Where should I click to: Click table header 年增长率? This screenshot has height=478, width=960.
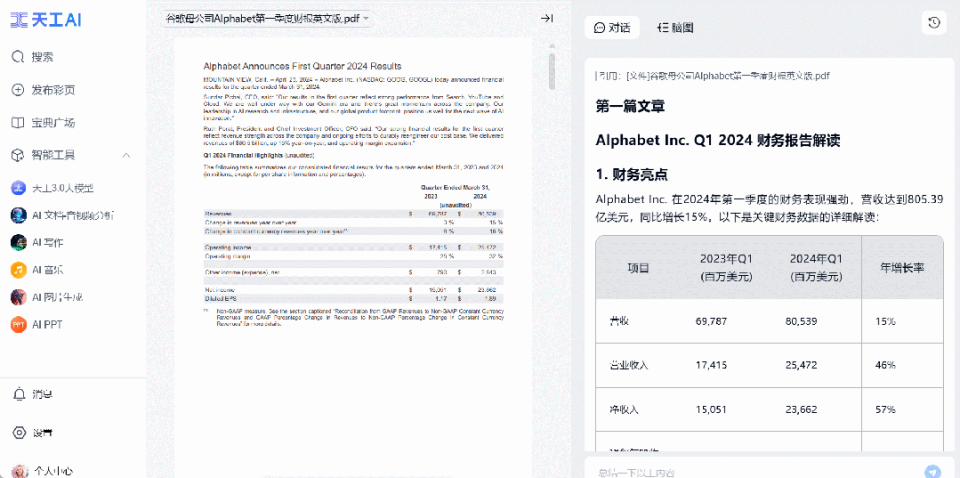coord(902,268)
